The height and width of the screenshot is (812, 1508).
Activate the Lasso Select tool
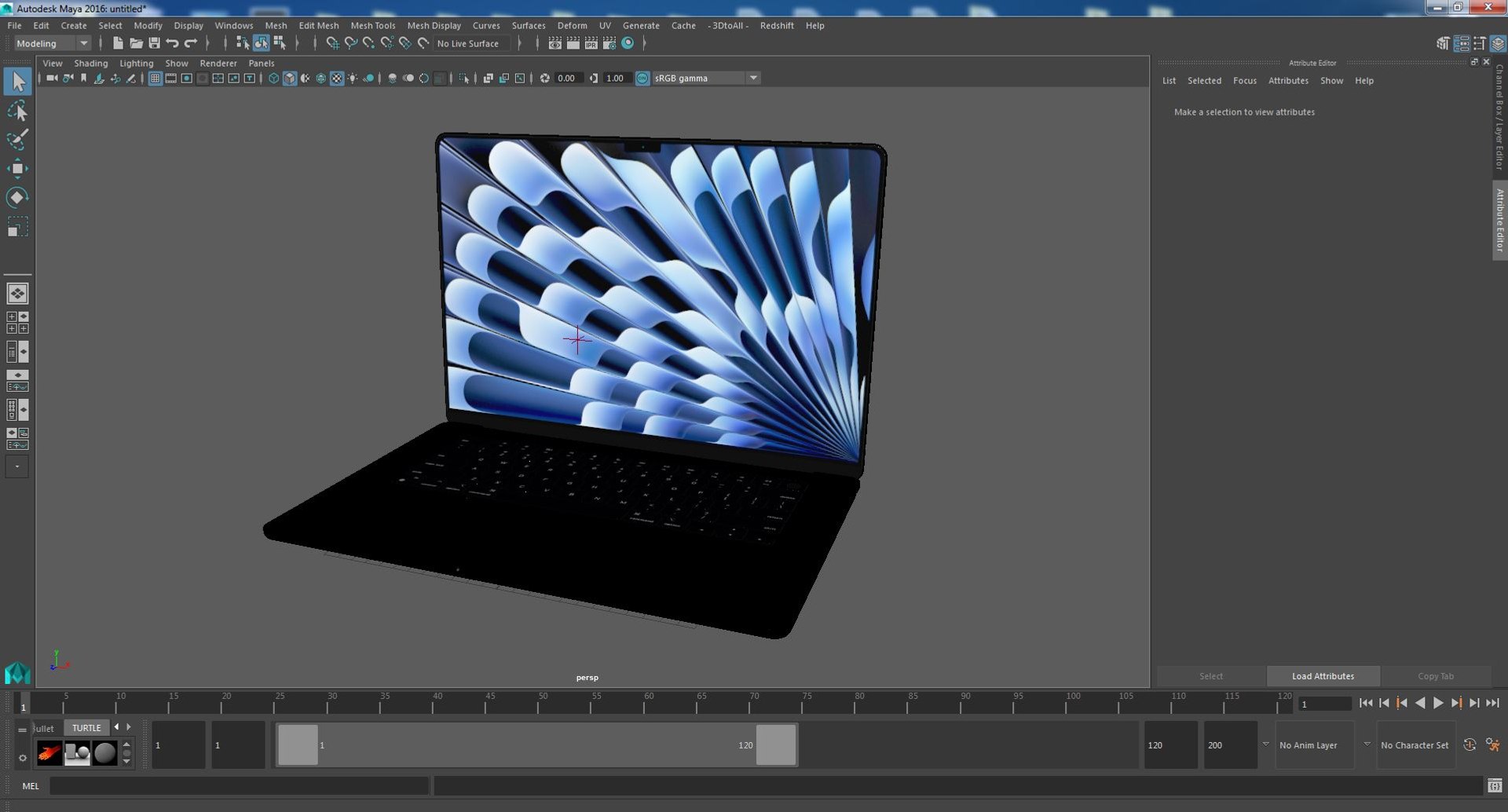pos(17,111)
